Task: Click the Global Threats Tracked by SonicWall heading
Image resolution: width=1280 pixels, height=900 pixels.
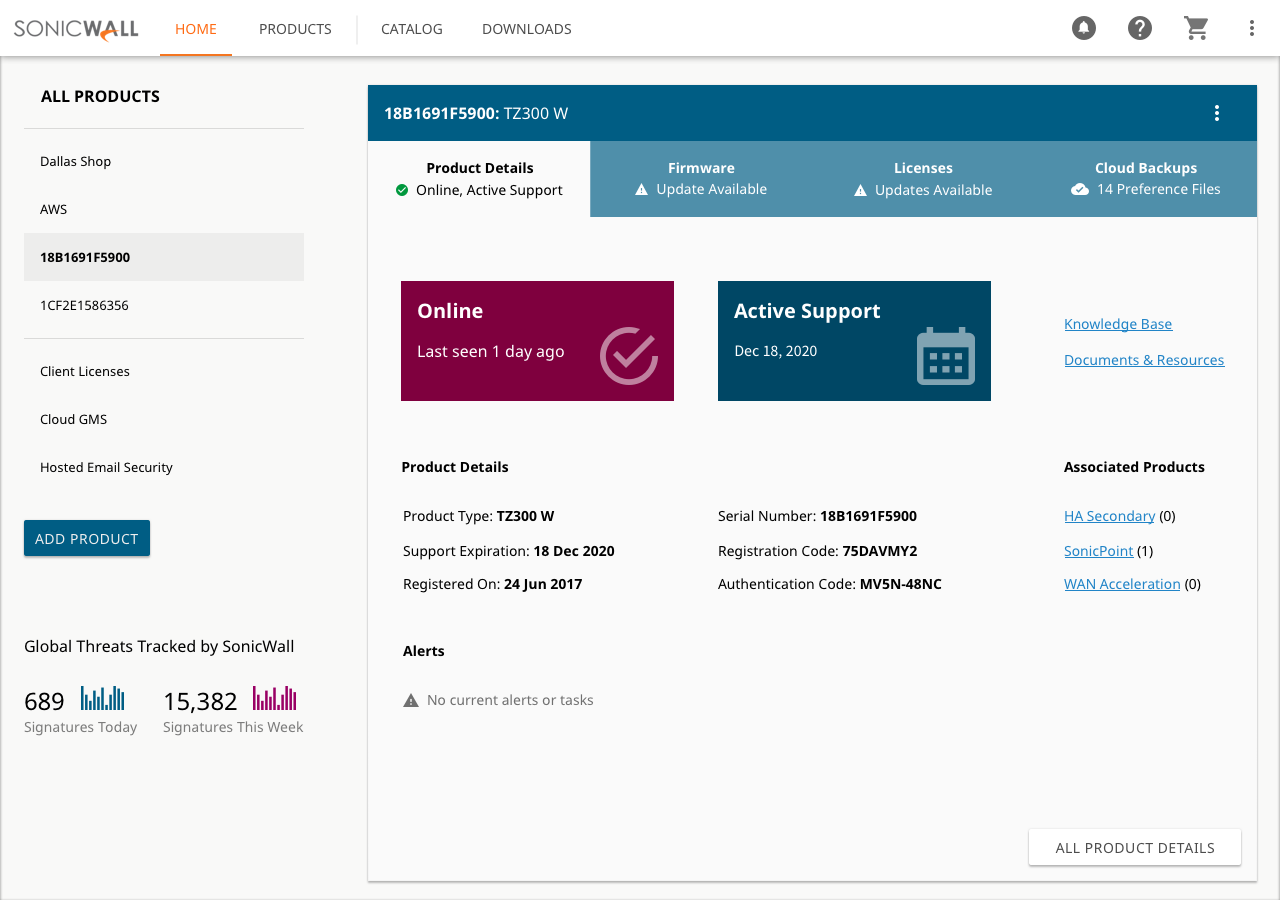Action: pos(159,646)
